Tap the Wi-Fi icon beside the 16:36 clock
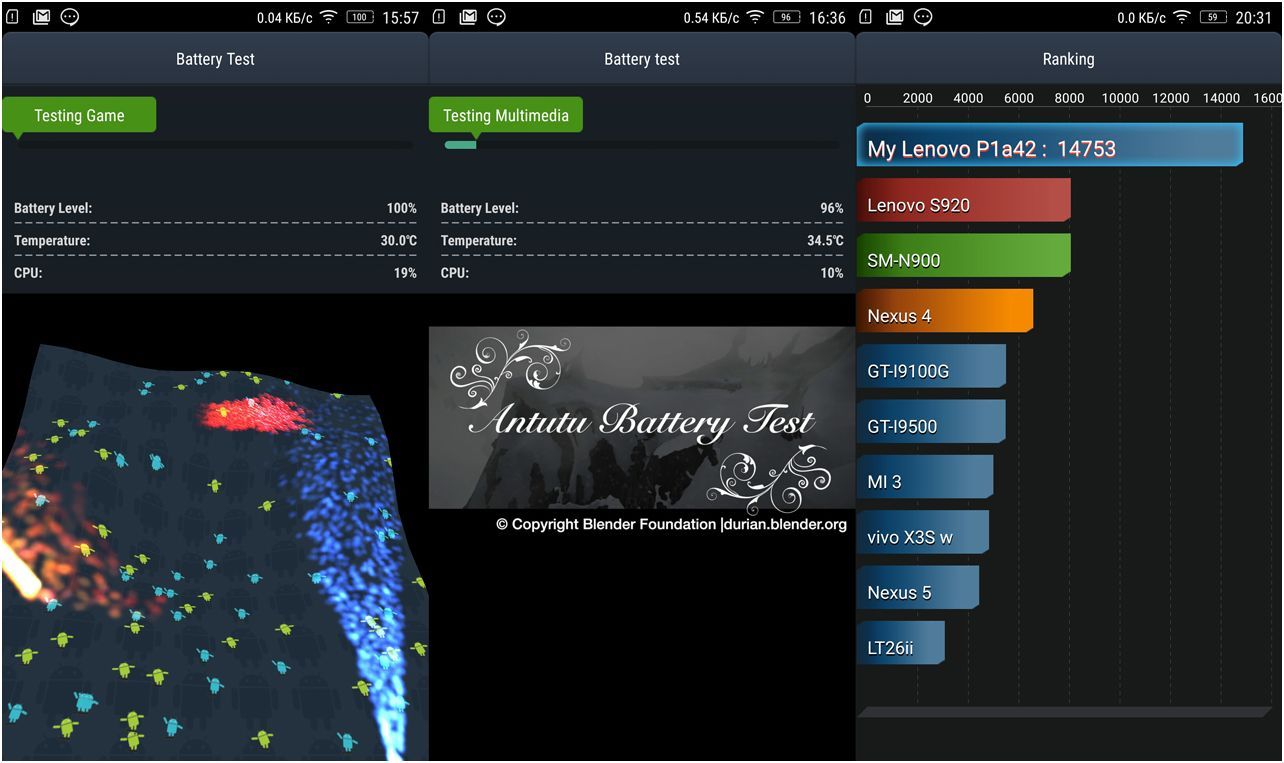 (755, 17)
